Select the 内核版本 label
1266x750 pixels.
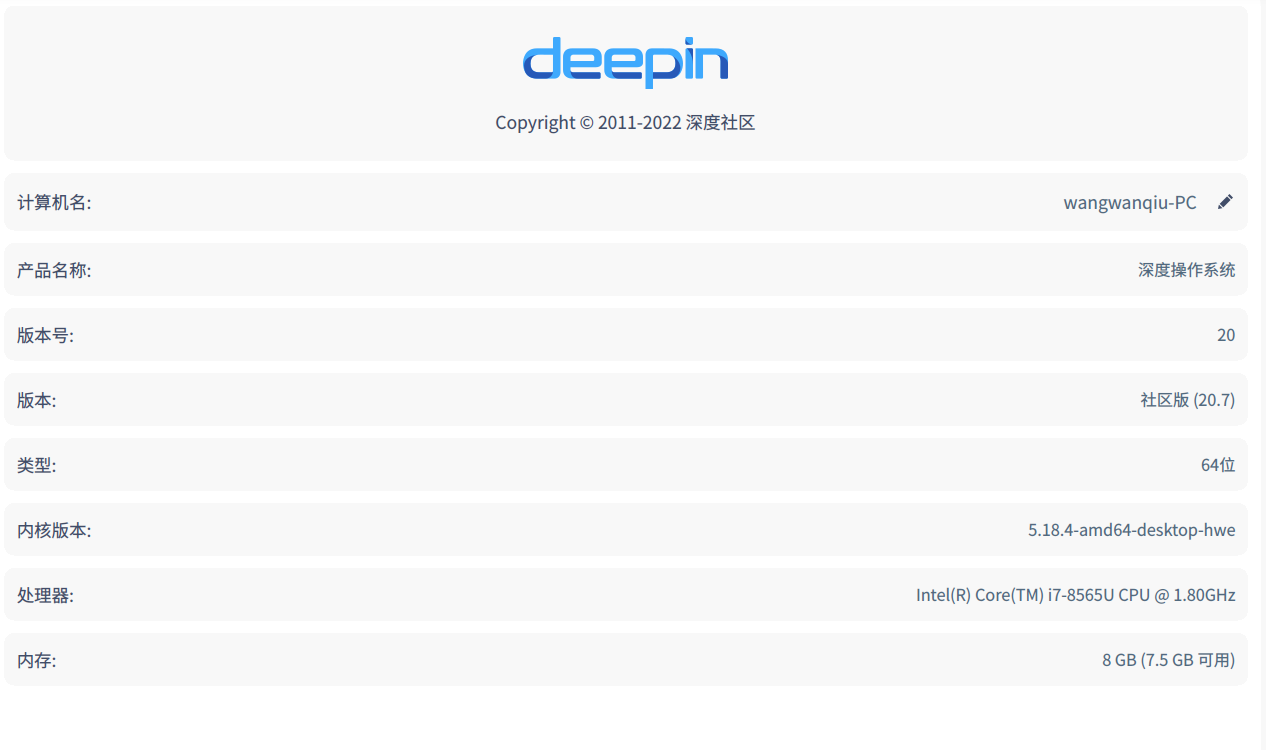54,530
